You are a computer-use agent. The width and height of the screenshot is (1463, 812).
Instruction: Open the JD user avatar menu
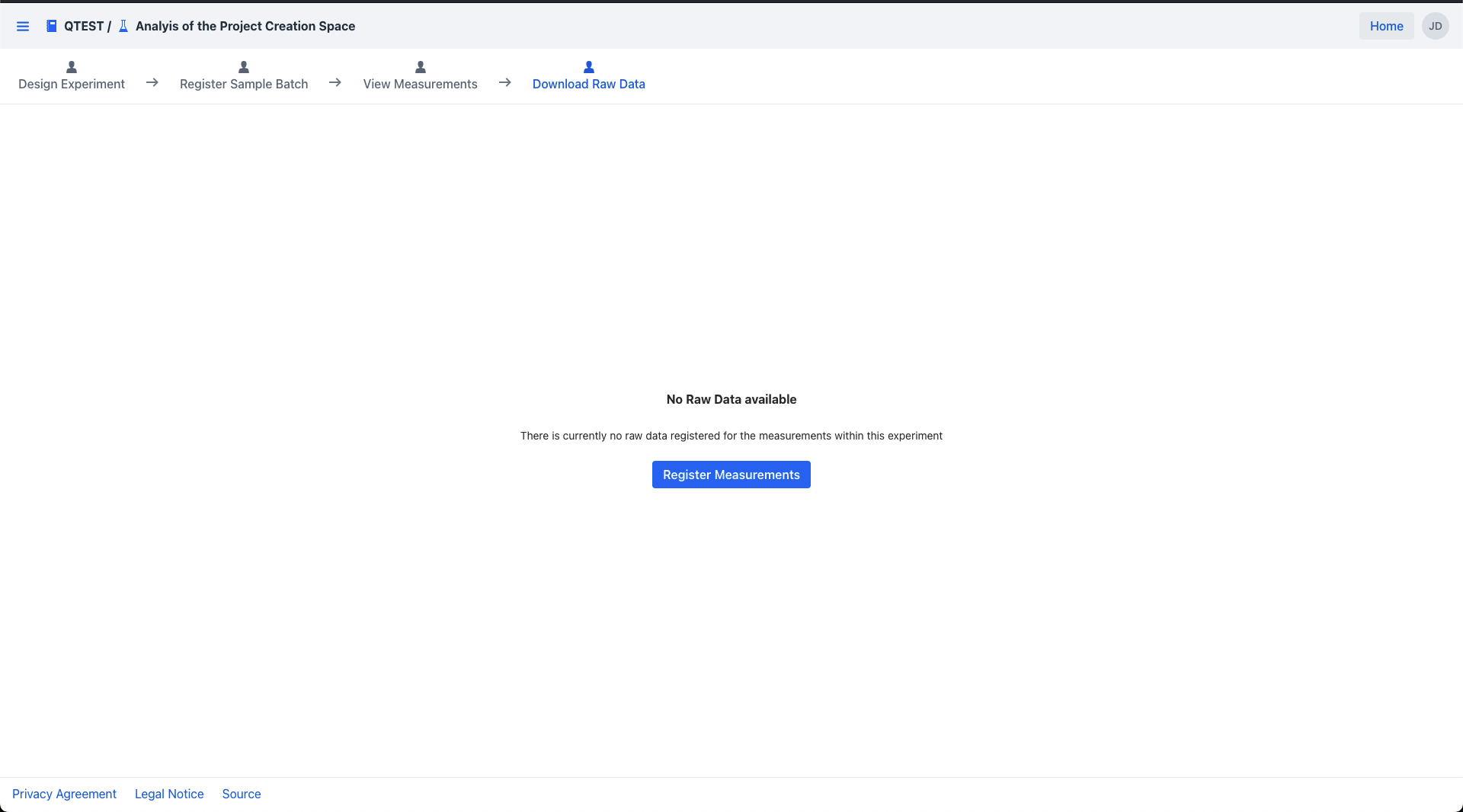[x=1435, y=27]
